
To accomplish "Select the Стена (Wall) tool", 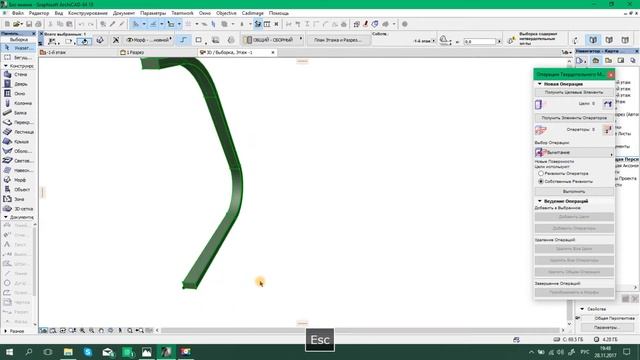I will (18, 74).
